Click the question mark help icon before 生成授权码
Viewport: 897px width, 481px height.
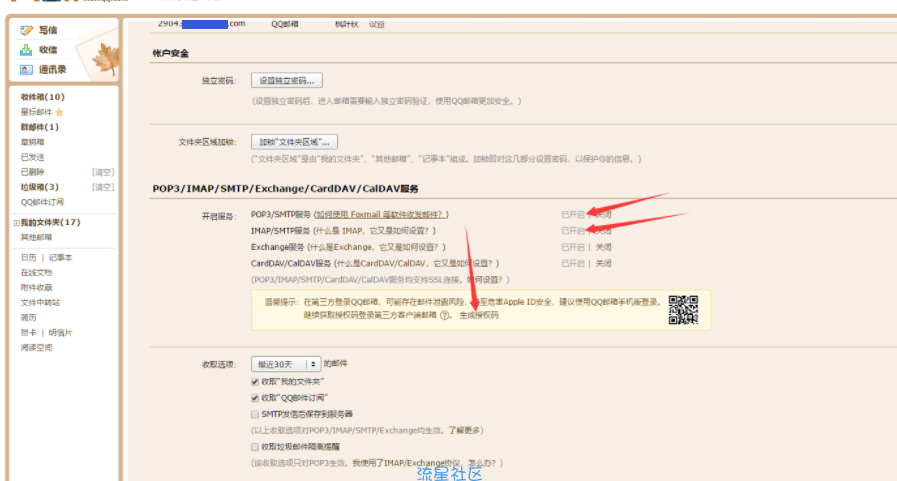pyautogui.click(x=444, y=315)
